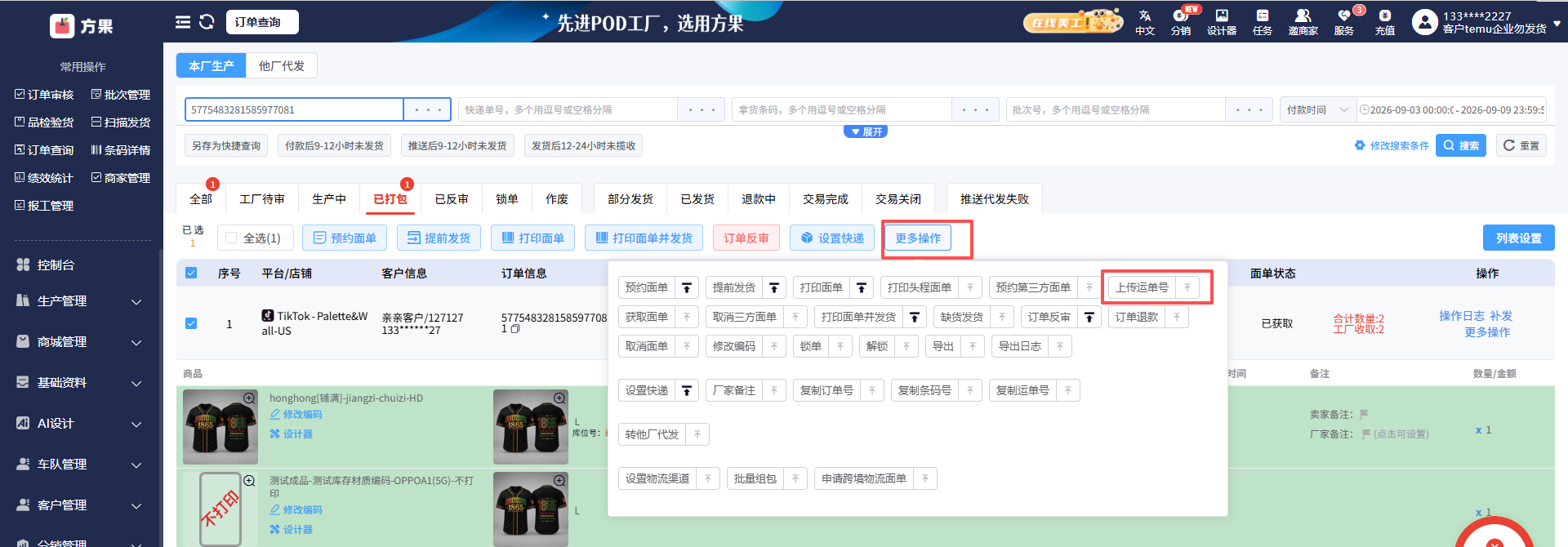Open the 任务 tasks icon
Screen dimensions: 1568x547
click(1263, 22)
